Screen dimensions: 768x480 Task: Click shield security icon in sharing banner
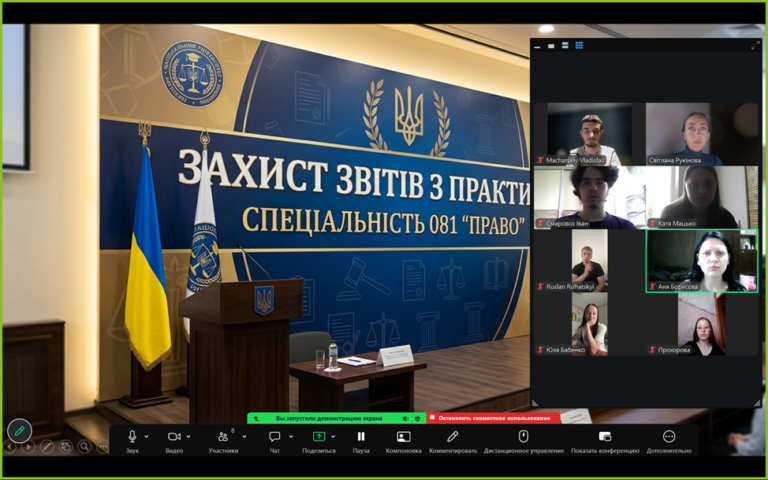[417, 419]
